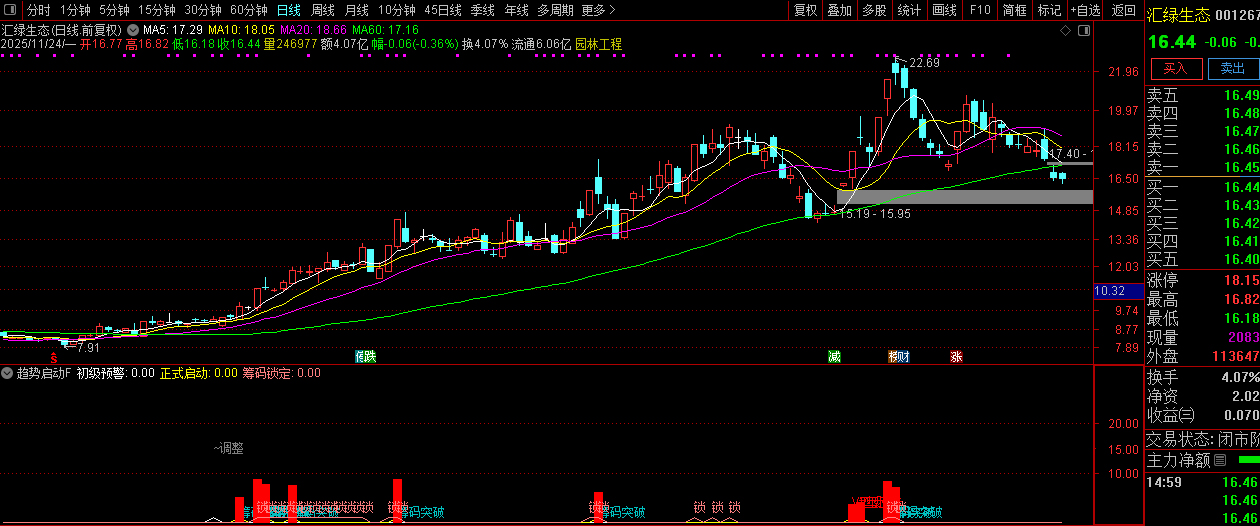The image size is (1260, 526).
Task: Click the 涨跌 marker under the chart
Action: pos(366,356)
